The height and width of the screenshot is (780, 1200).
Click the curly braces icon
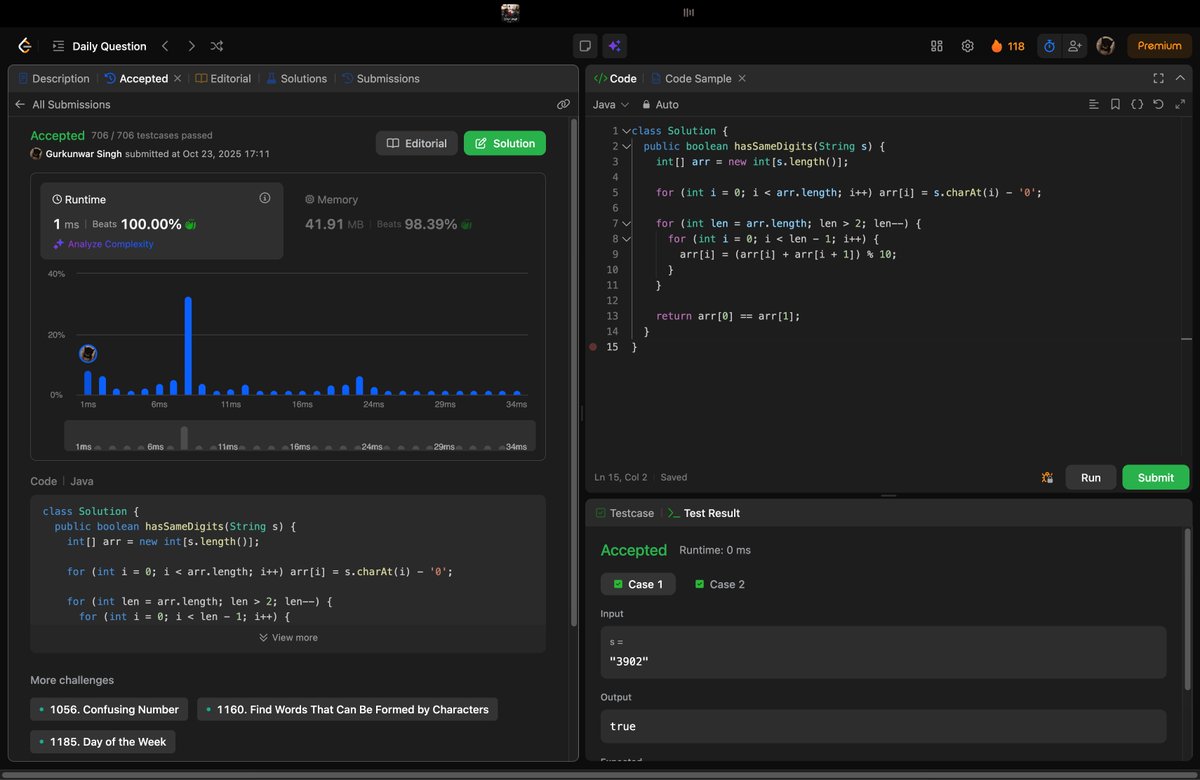click(1137, 104)
